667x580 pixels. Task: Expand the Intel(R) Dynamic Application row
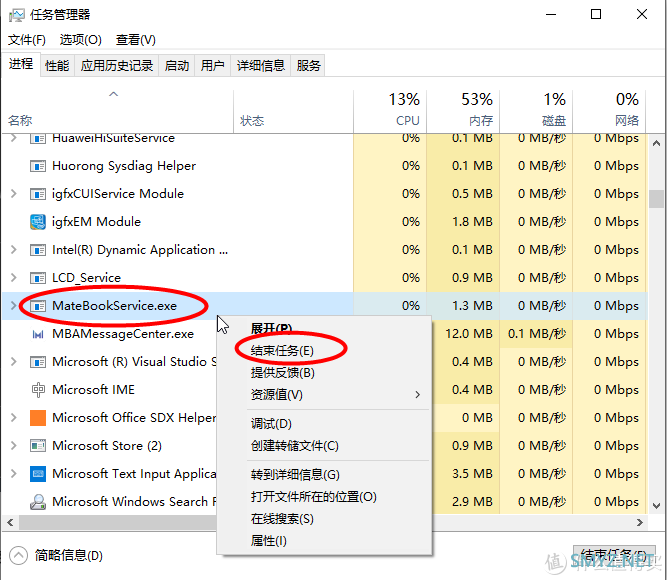(x=14, y=250)
